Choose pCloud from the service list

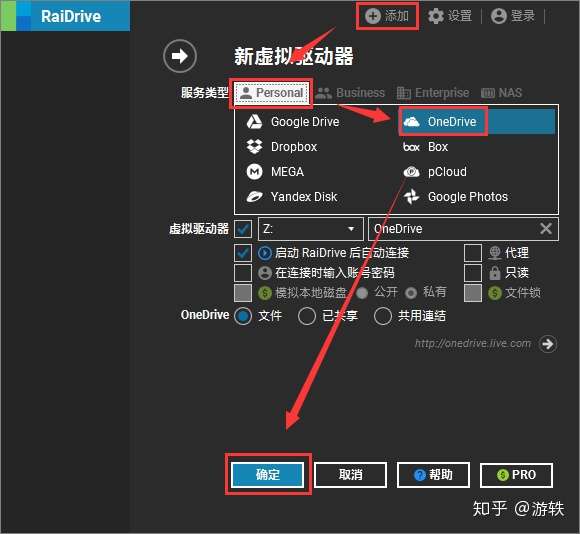coord(435,172)
